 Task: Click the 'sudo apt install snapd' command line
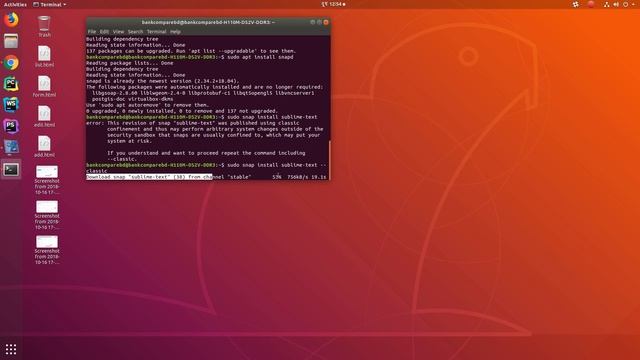click(x=190, y=57)
